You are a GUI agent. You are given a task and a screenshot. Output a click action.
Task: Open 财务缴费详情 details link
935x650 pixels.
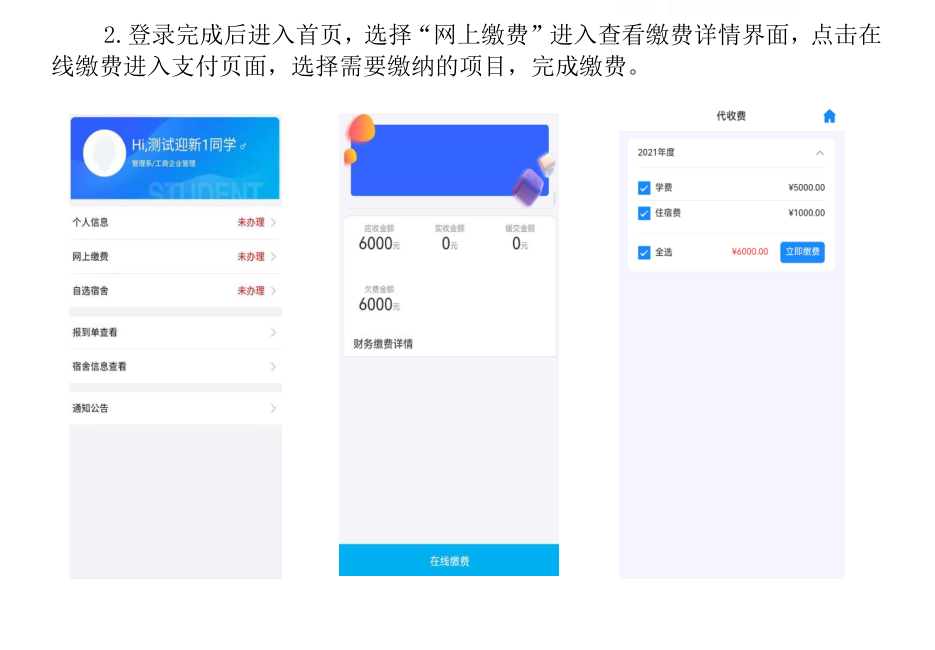tap(383, 344)
